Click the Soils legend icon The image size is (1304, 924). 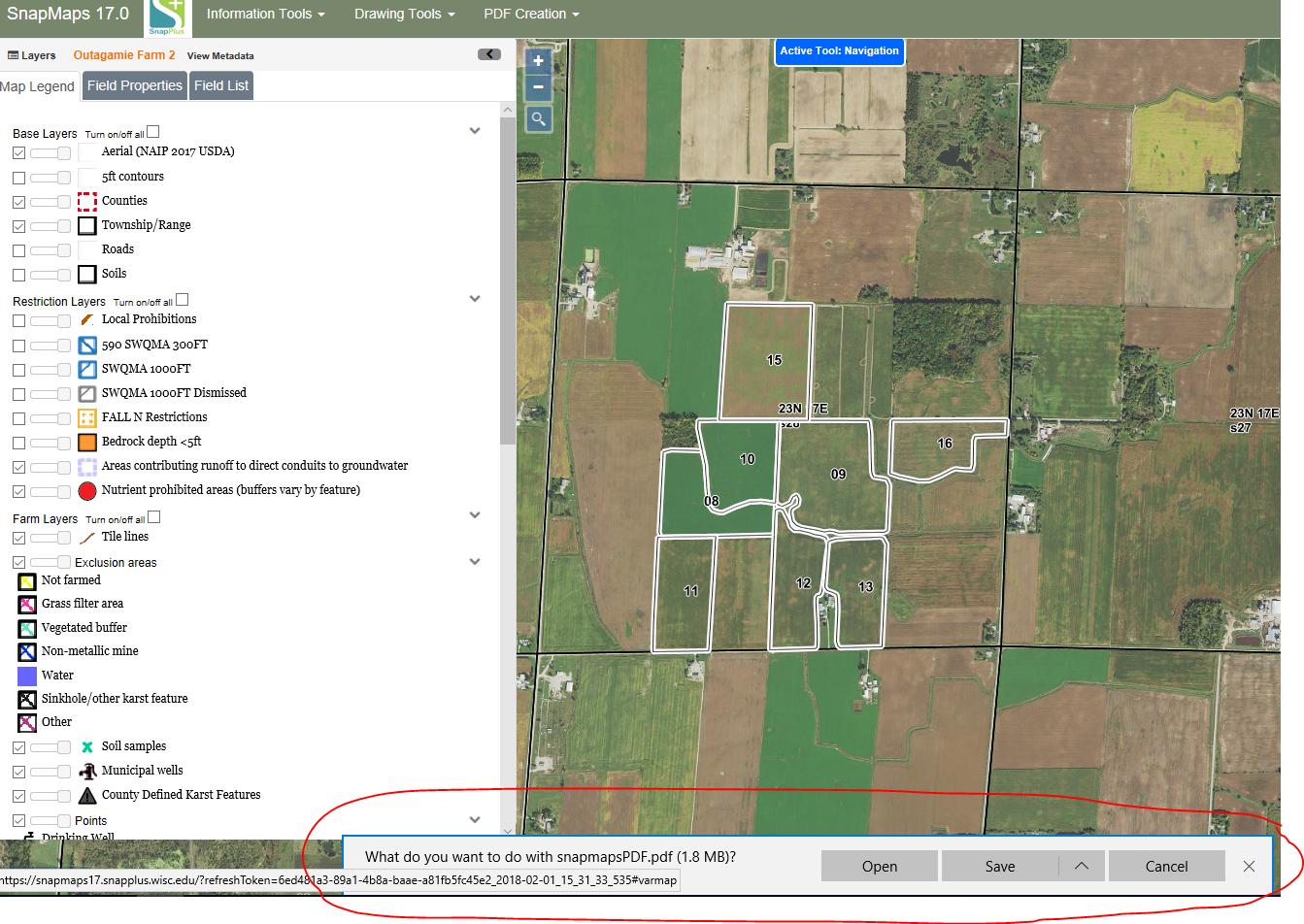tap(87, 274)
